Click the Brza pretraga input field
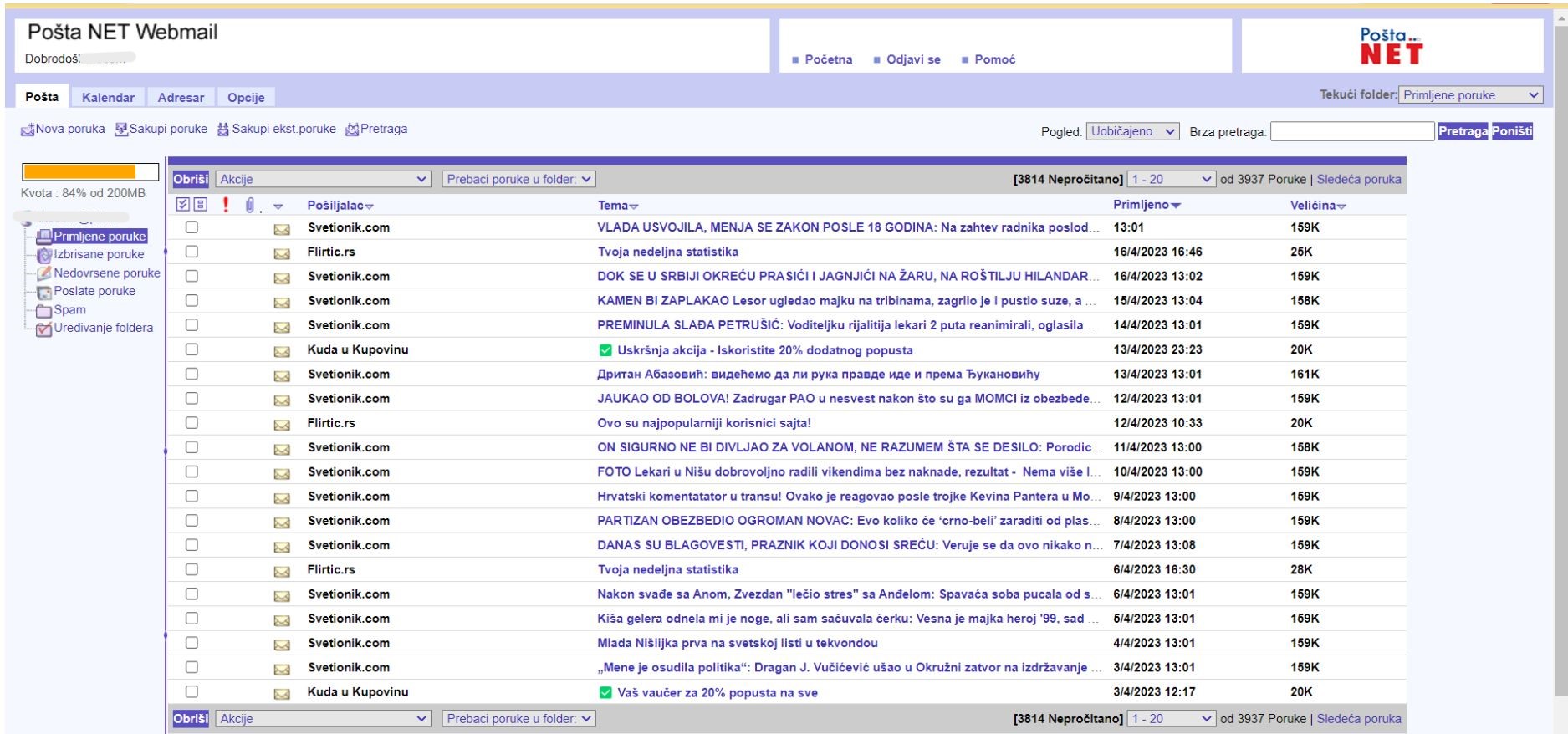Viewport: 1568px width, 734px height. point(1352,131)
